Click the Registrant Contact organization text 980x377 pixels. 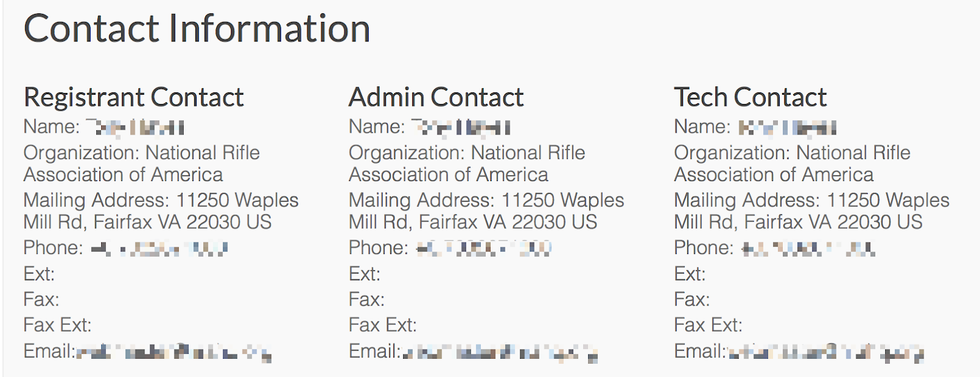[142, 163]
